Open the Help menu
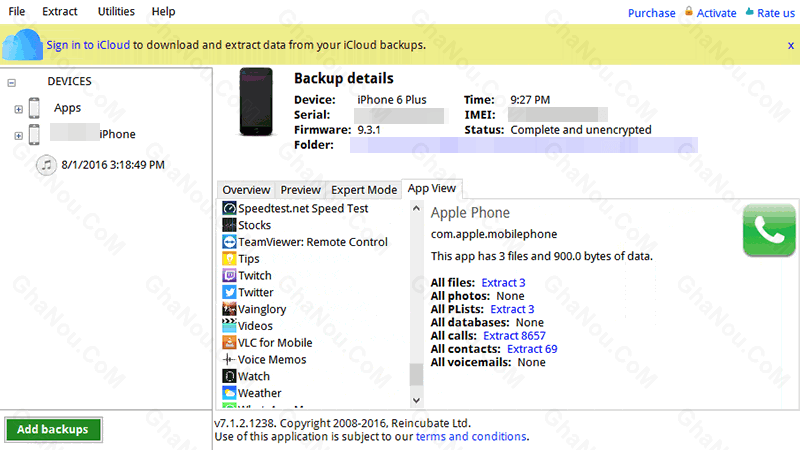 click(163, 11)
